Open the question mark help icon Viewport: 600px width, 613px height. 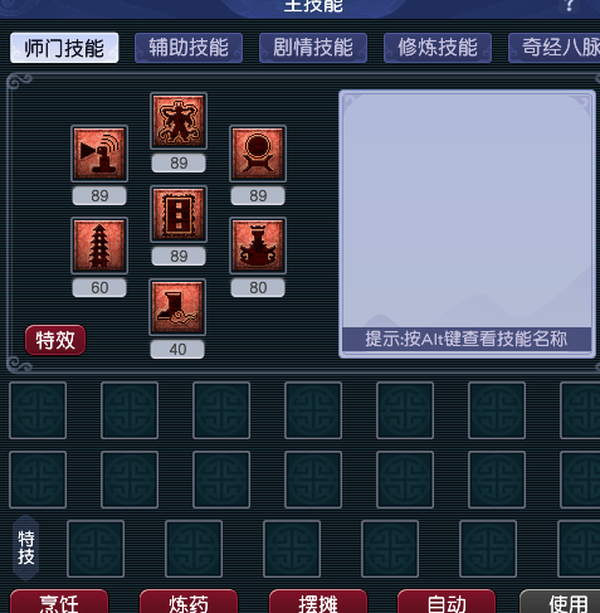tap(569, 5)
